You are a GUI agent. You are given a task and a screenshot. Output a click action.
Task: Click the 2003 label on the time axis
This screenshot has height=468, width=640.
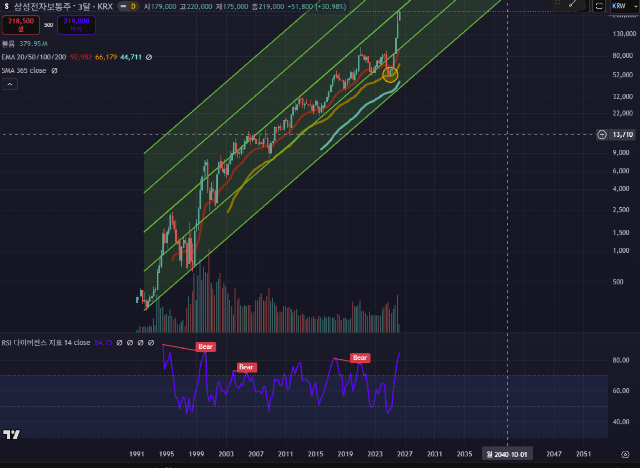pyautogui.click(x=226, y=454)
